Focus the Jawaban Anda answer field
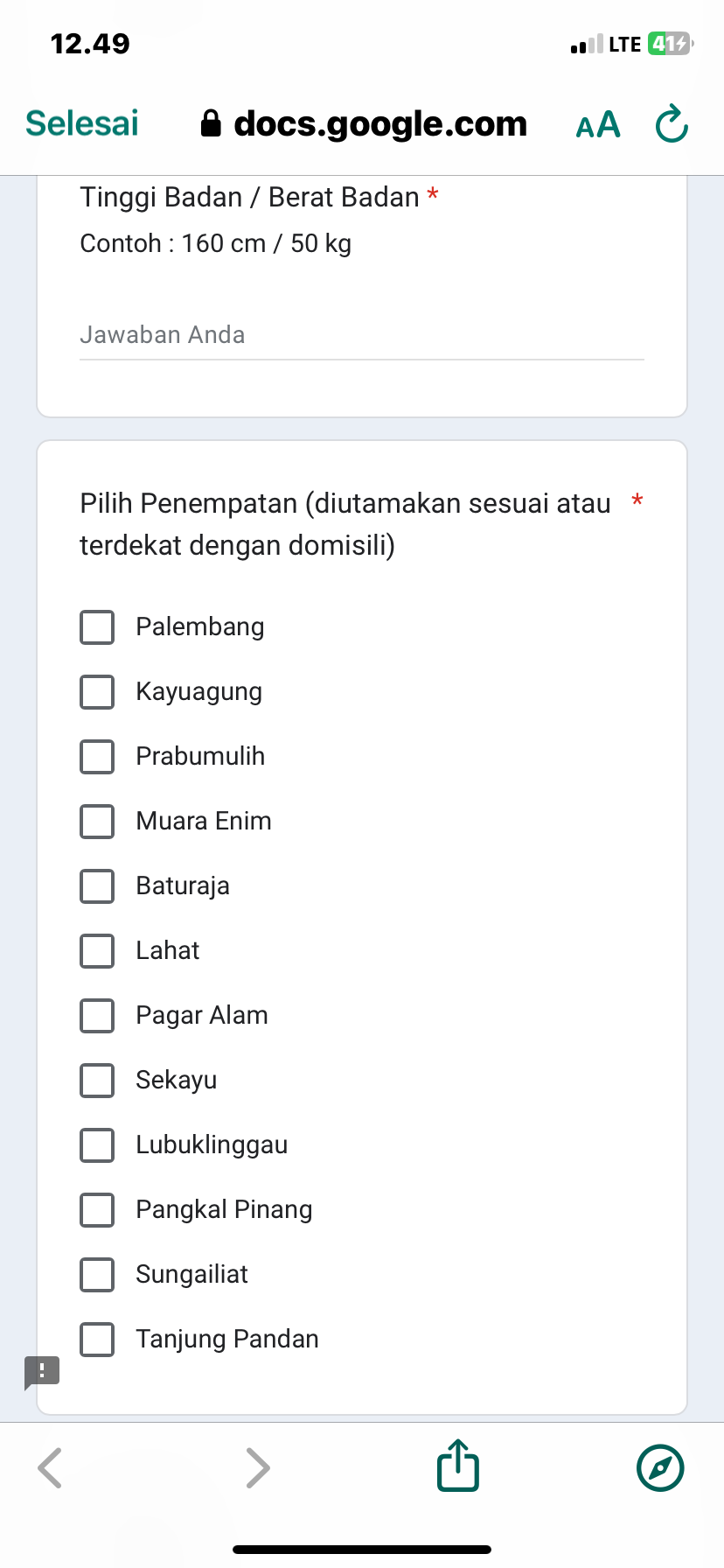This screenshot has height=1568, width=724. point(361,336)
